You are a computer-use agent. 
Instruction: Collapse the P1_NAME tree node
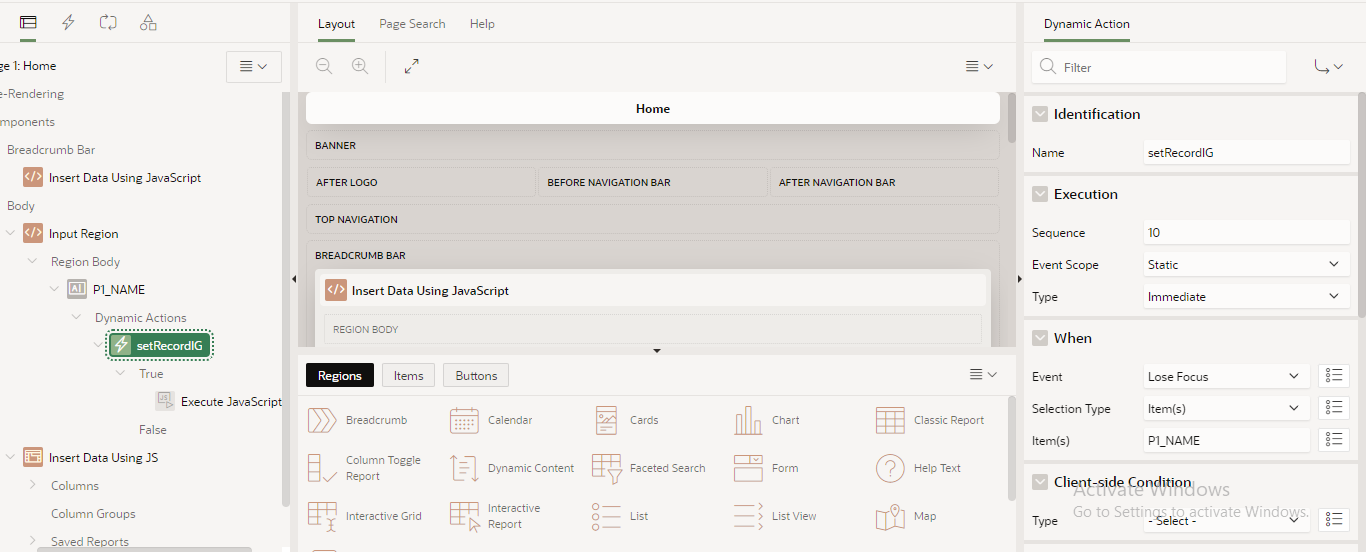click(54, 290)
